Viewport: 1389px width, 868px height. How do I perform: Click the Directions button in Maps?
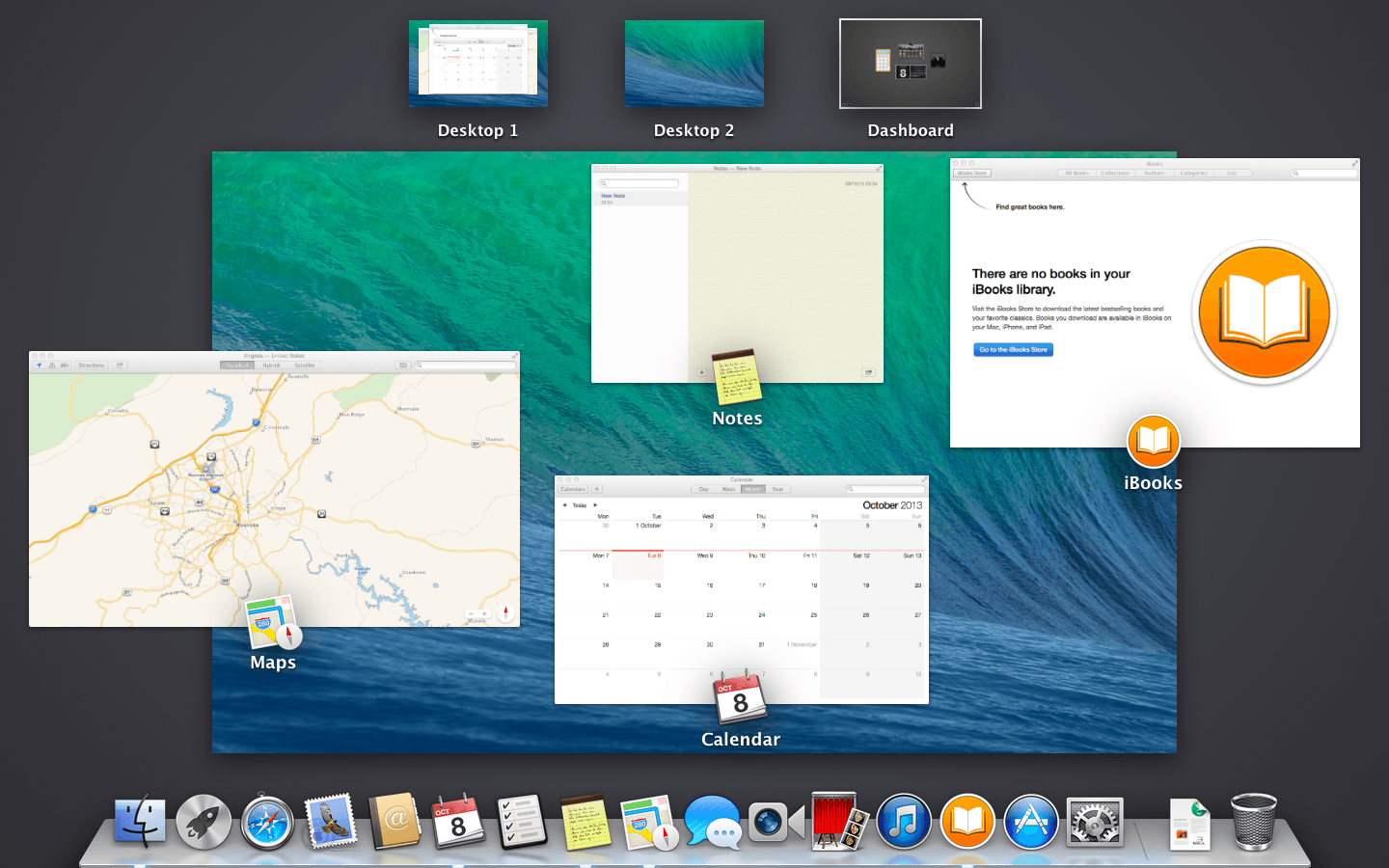(x=92, y=366)
